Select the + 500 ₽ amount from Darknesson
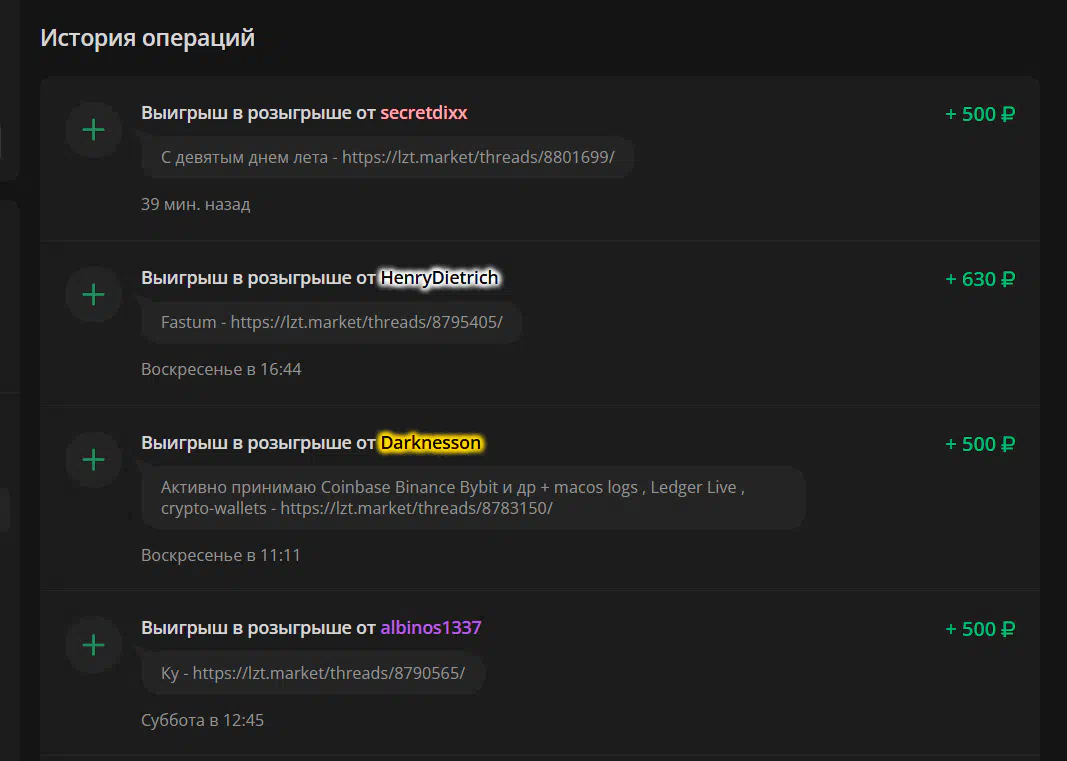Screen dimensions: 1067x761 coord(980,444)
